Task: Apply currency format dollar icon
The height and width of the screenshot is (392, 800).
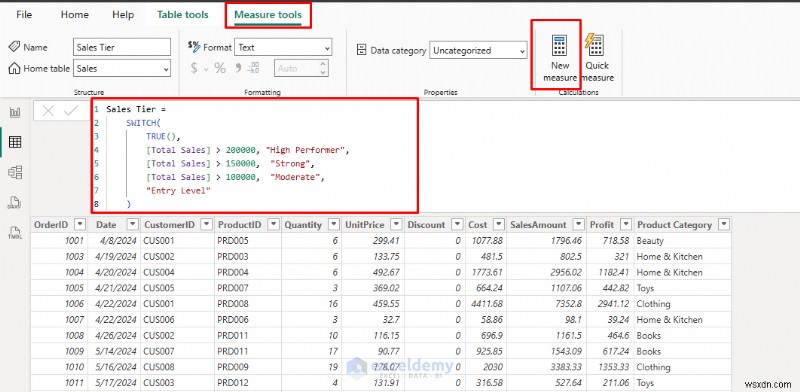Action: 194,68
